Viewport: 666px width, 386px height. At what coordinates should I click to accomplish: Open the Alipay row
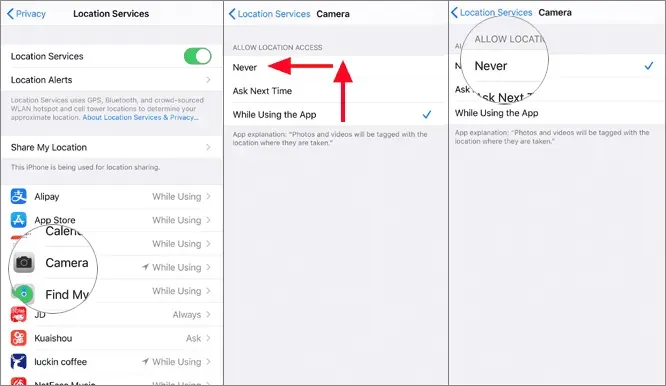pos(111,196)
